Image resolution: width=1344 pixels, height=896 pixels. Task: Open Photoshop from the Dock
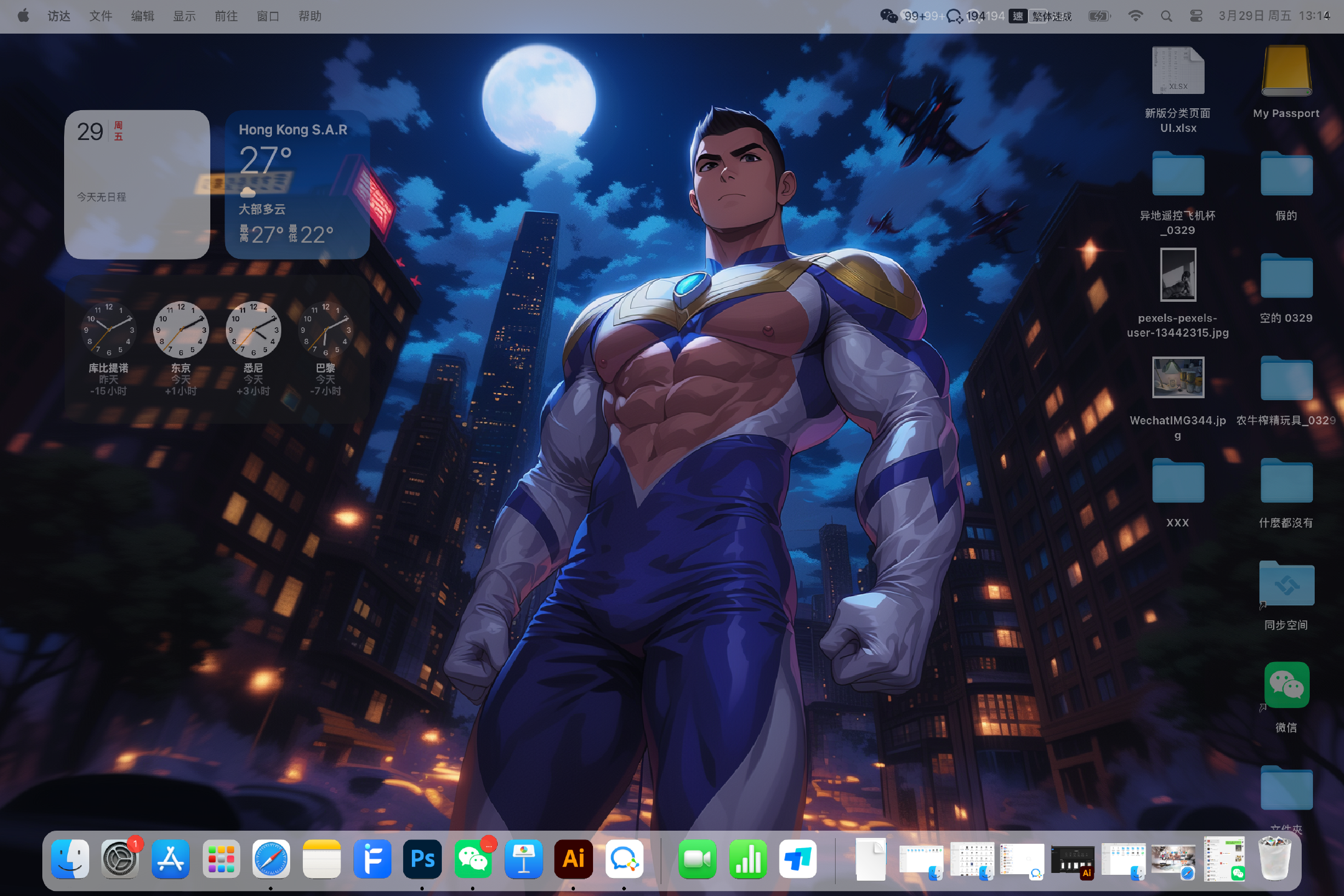[422, 859]
